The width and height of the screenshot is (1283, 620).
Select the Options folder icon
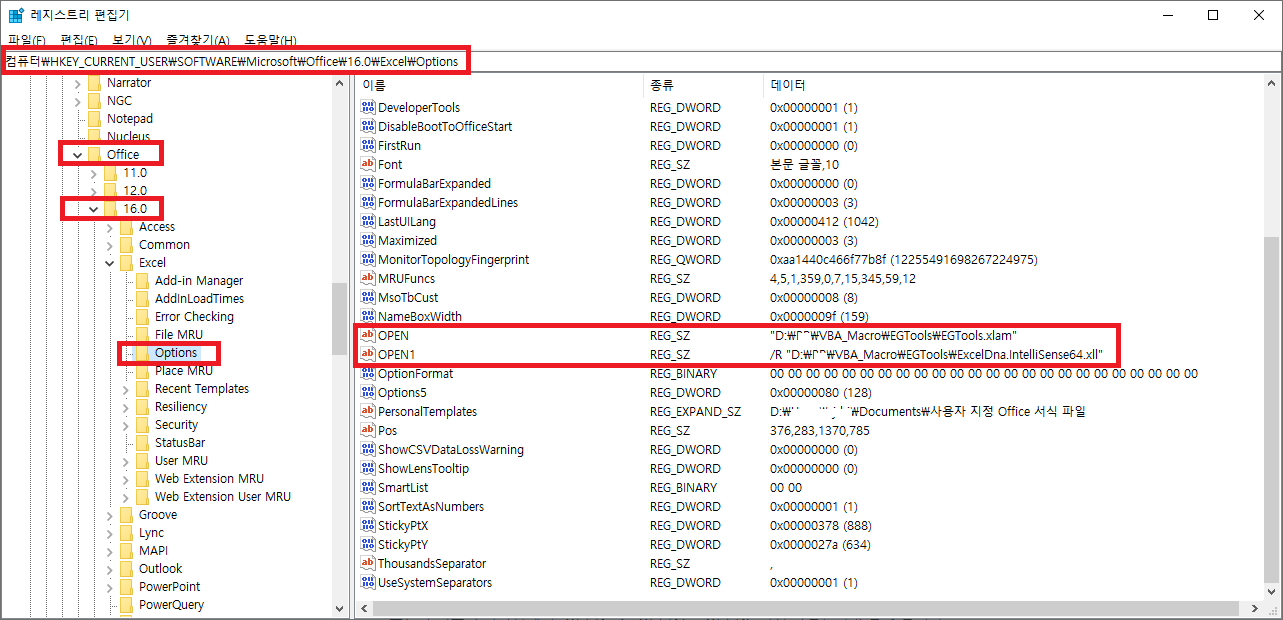point(142,353)
